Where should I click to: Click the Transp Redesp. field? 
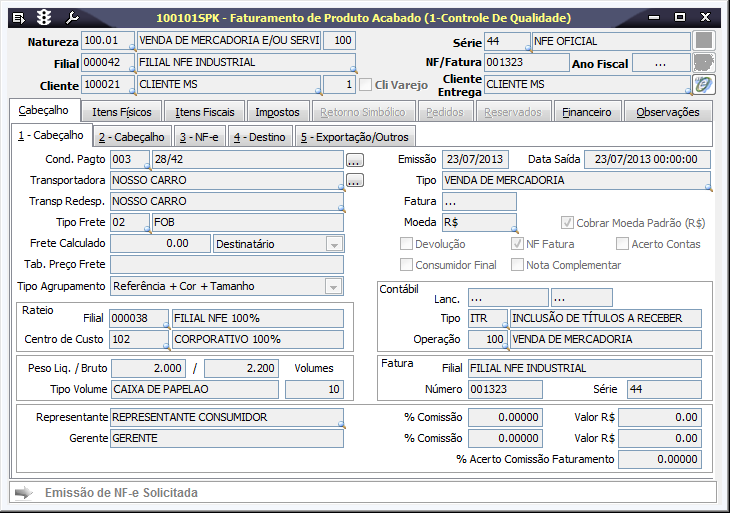227,202
